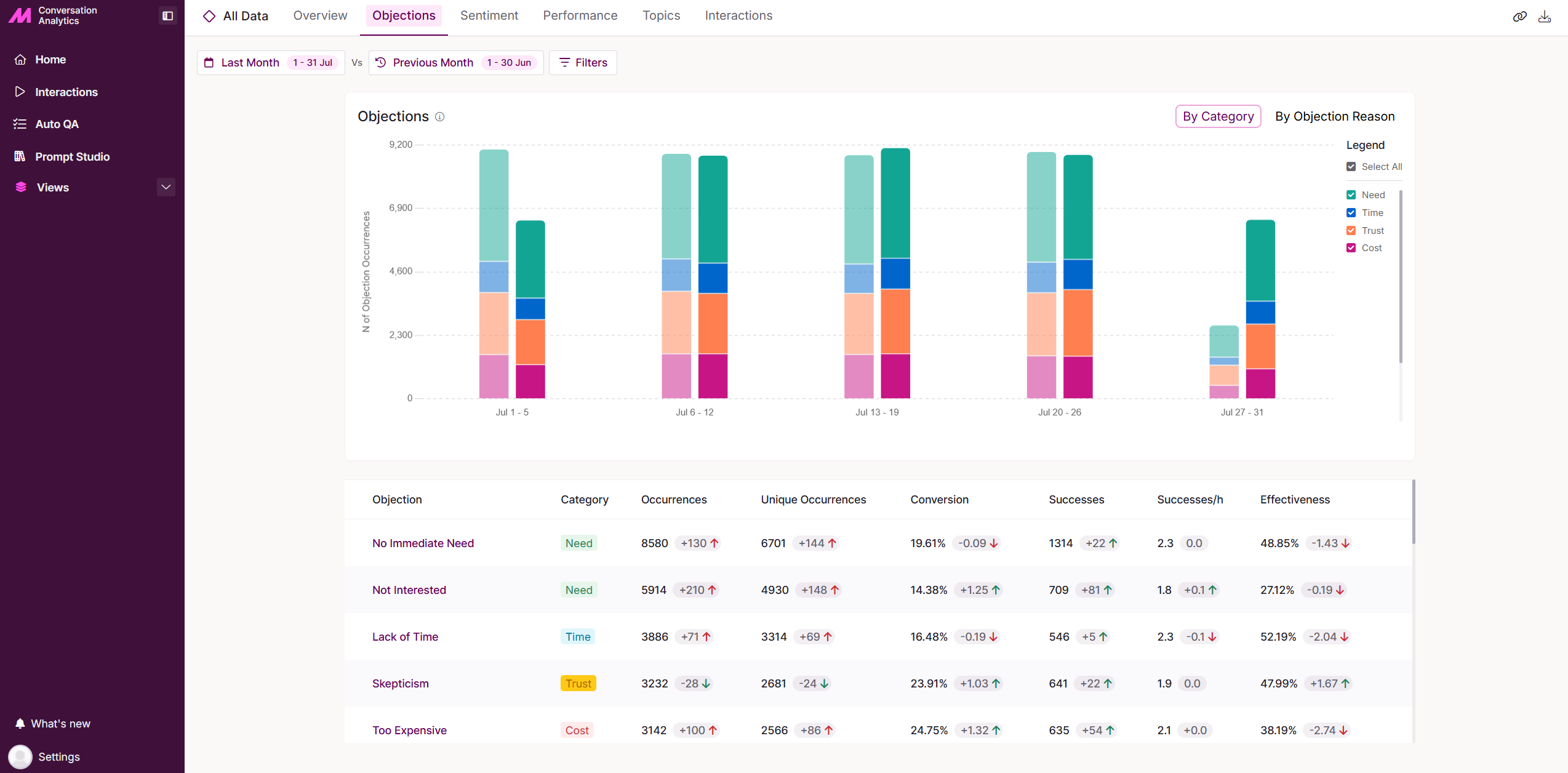1568x773 pixels.
Task: Open the Filters button
Action: pyautogui.click(x=583, y=63)
